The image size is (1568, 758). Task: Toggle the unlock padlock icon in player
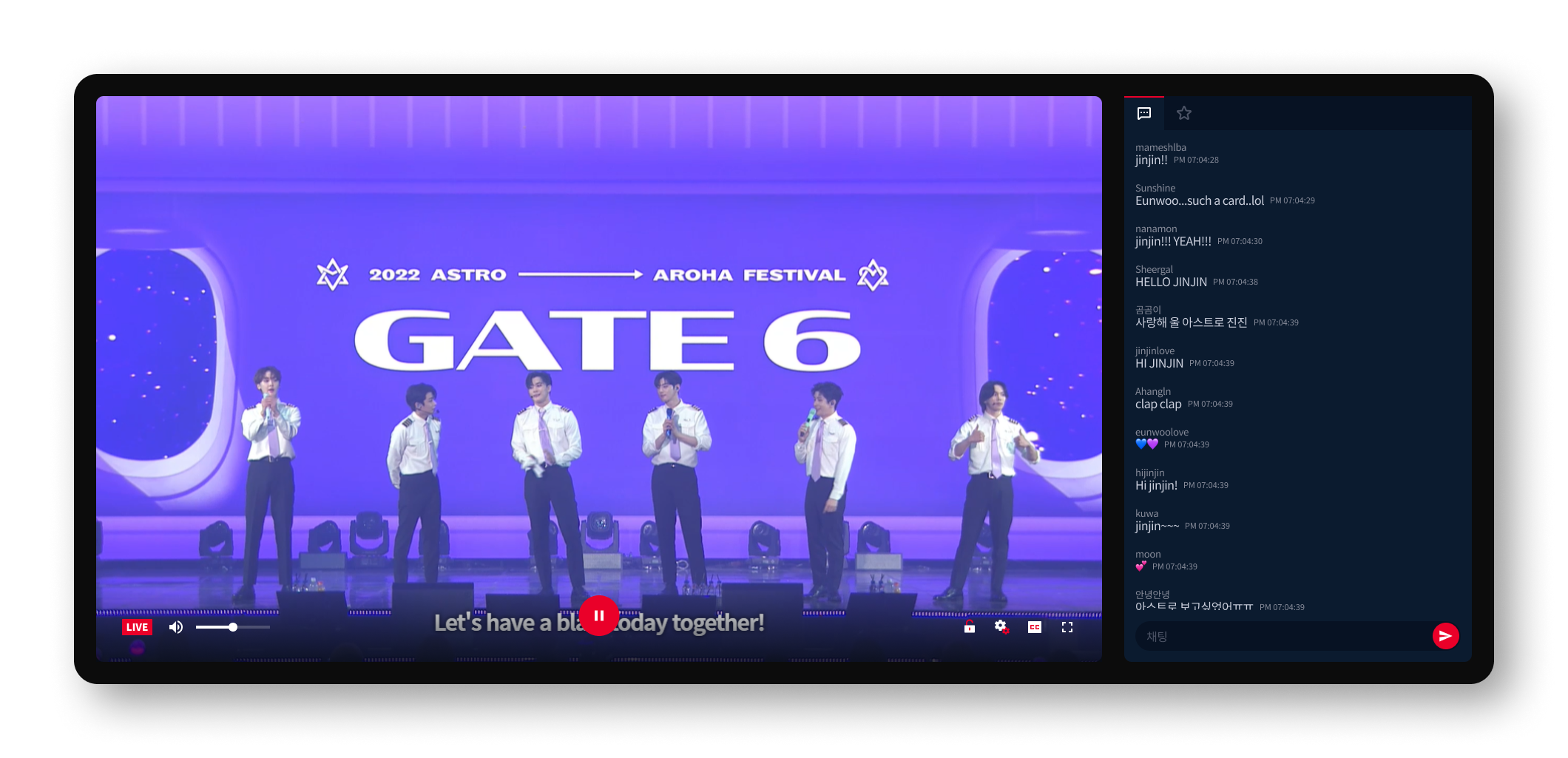tap(970, 626)
